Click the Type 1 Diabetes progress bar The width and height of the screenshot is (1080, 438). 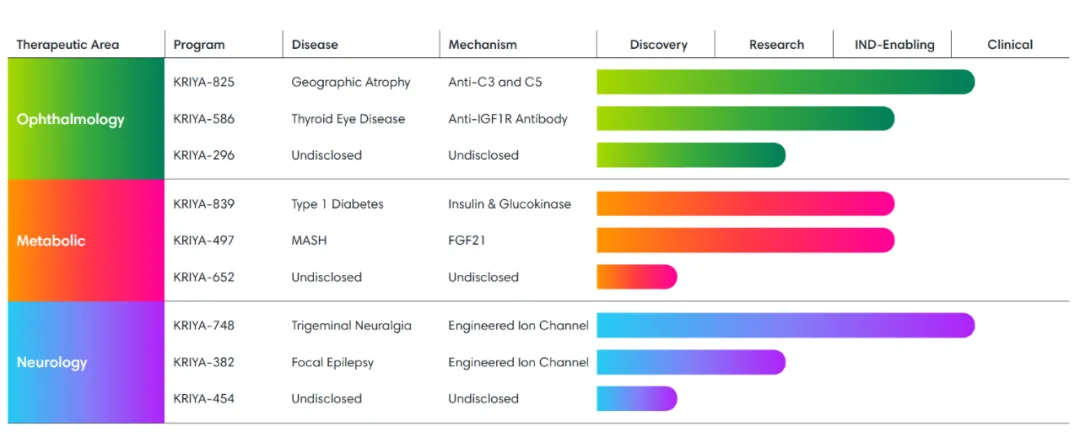(745, 204)
